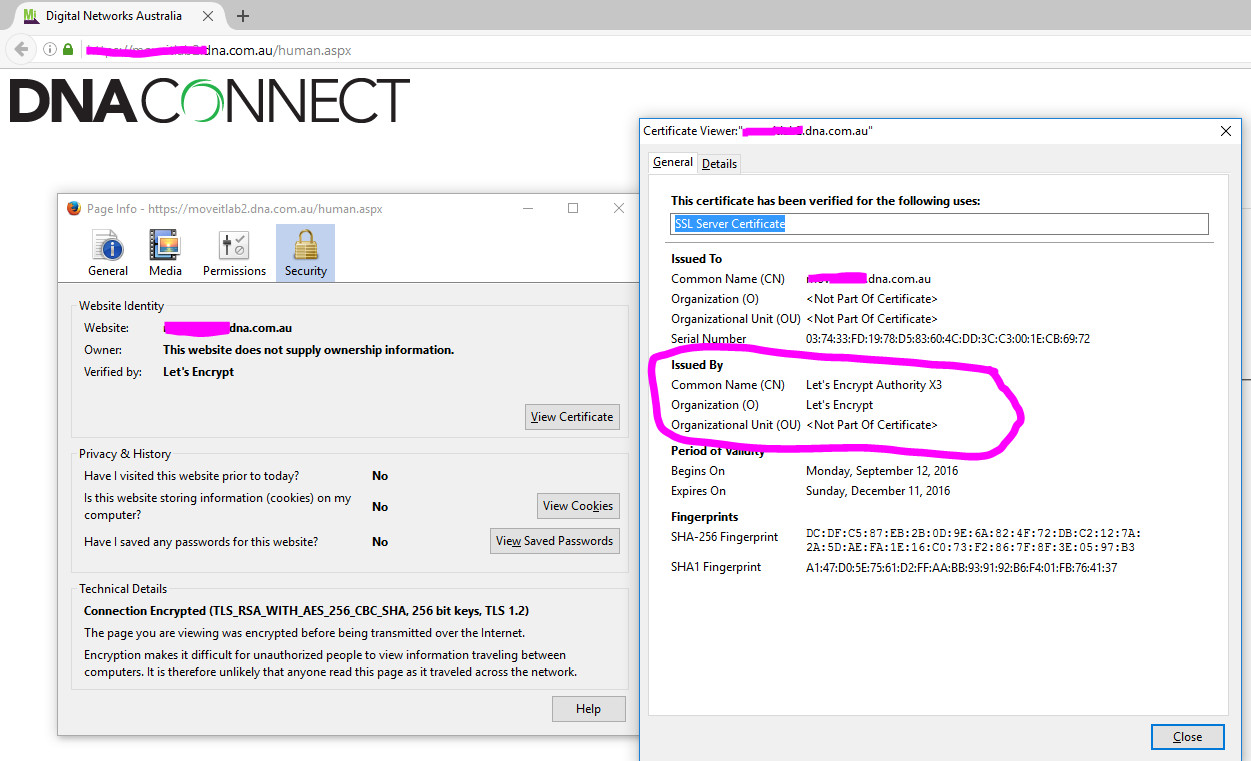Click 'This certificate has been verified for the following uses:'

tap(825, 201)
